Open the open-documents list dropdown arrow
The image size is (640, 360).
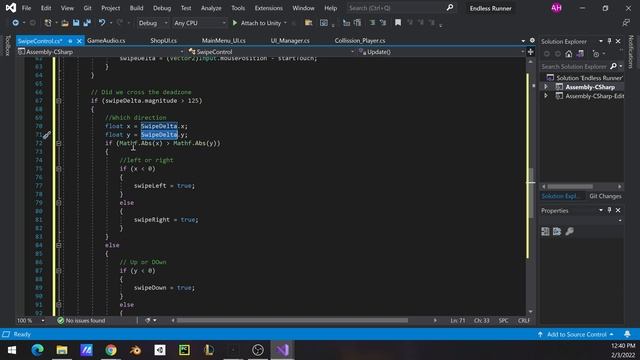tap(523, 41)
